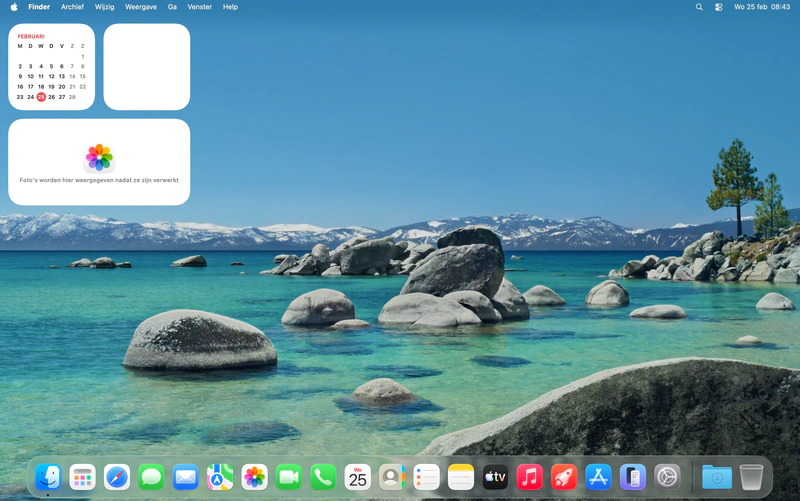Click the date and time Wo 25 feb
The height and width of the screenshot is (501, 800).
(x=762, y=7)
